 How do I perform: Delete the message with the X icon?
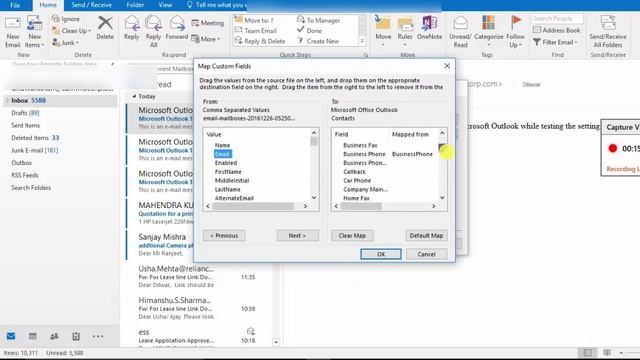[105, 28]
